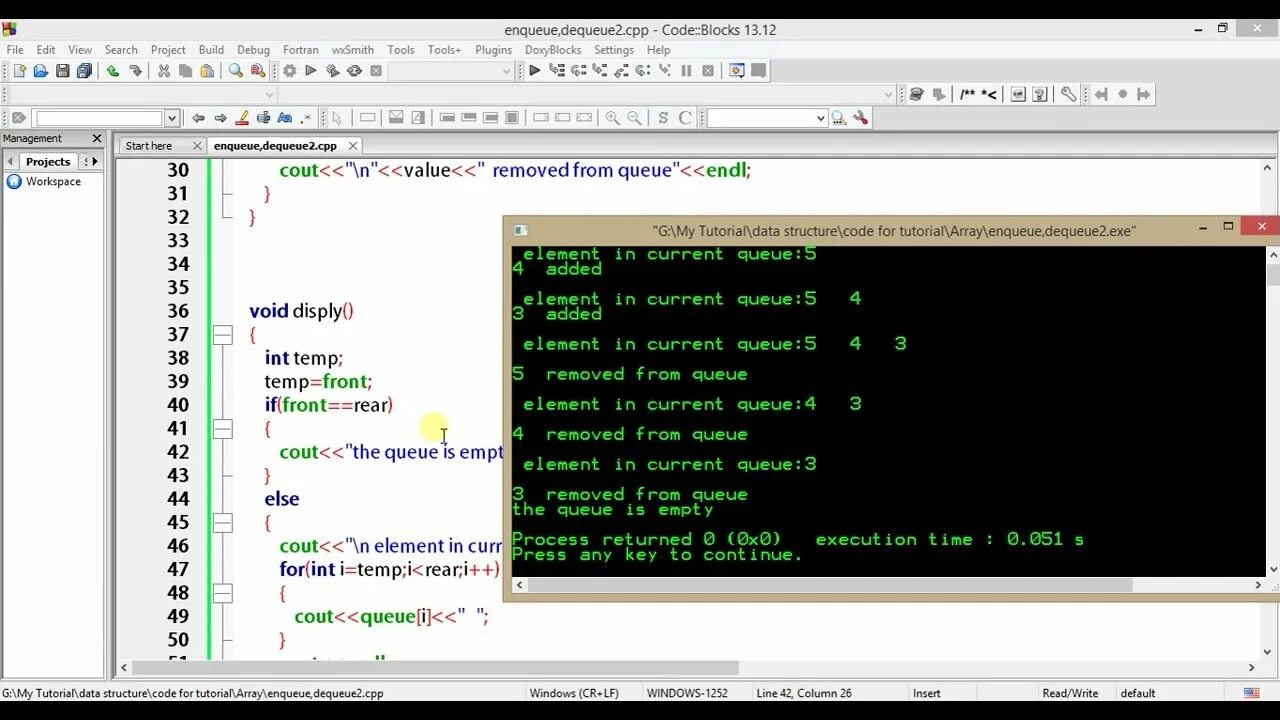The image size is (1280, 720).
Task: Open the Edit menu
Action: [46, 50]
